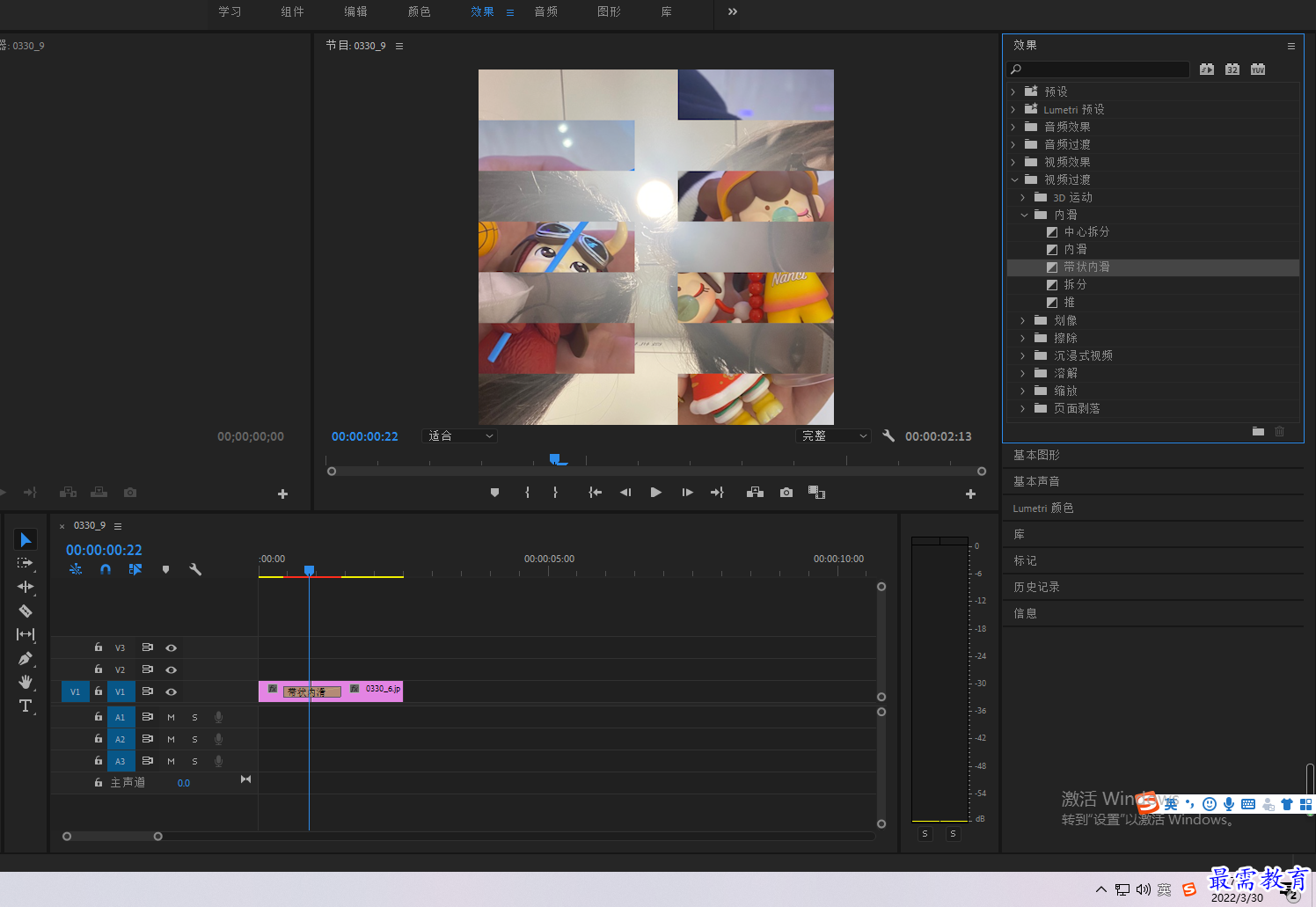Select the Slip tool
Image resolution: width=1316 pixels, height=907 pixels.
click(26, 634)
